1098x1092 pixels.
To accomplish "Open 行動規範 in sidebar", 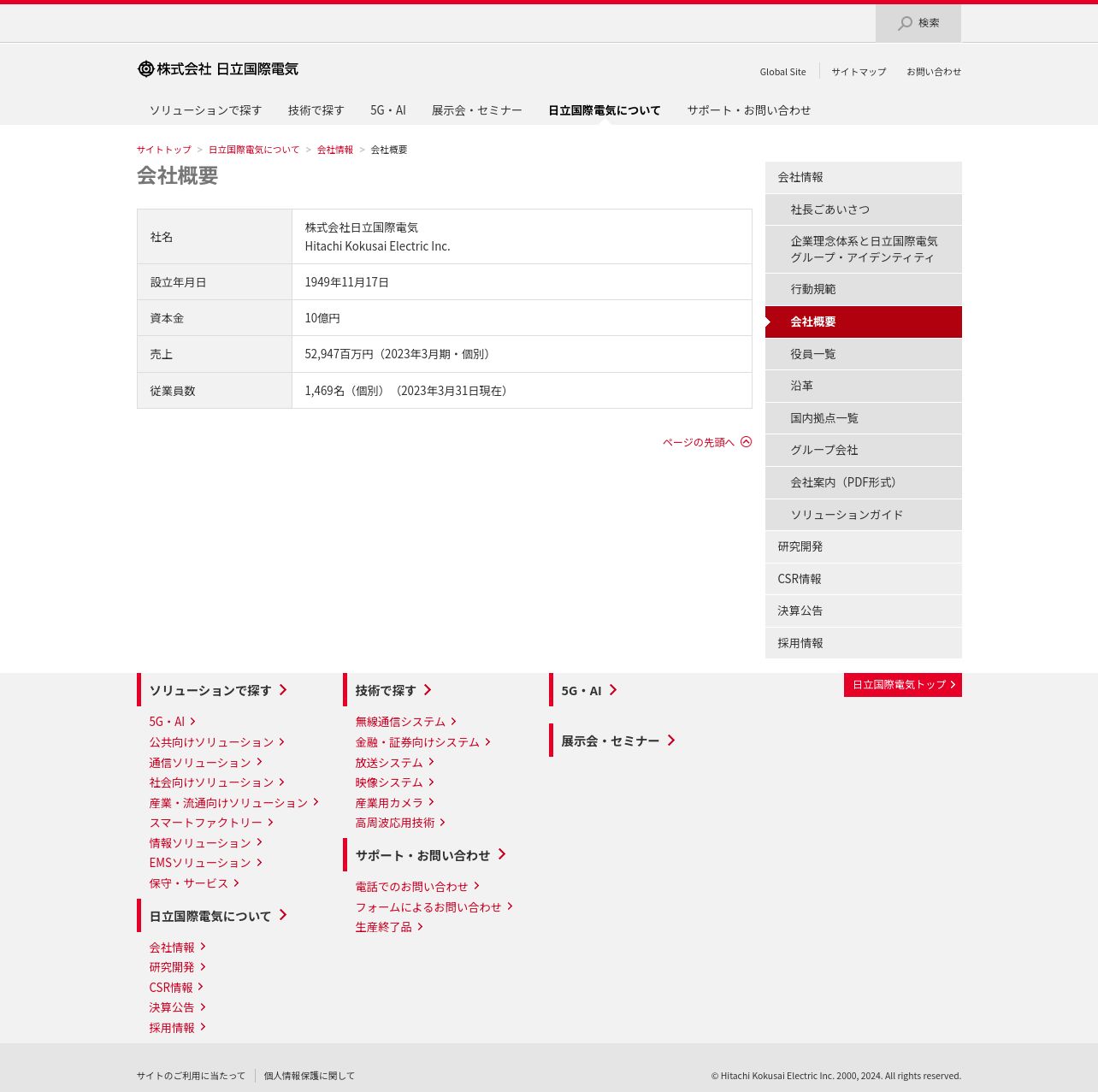I will coord(864,289).
